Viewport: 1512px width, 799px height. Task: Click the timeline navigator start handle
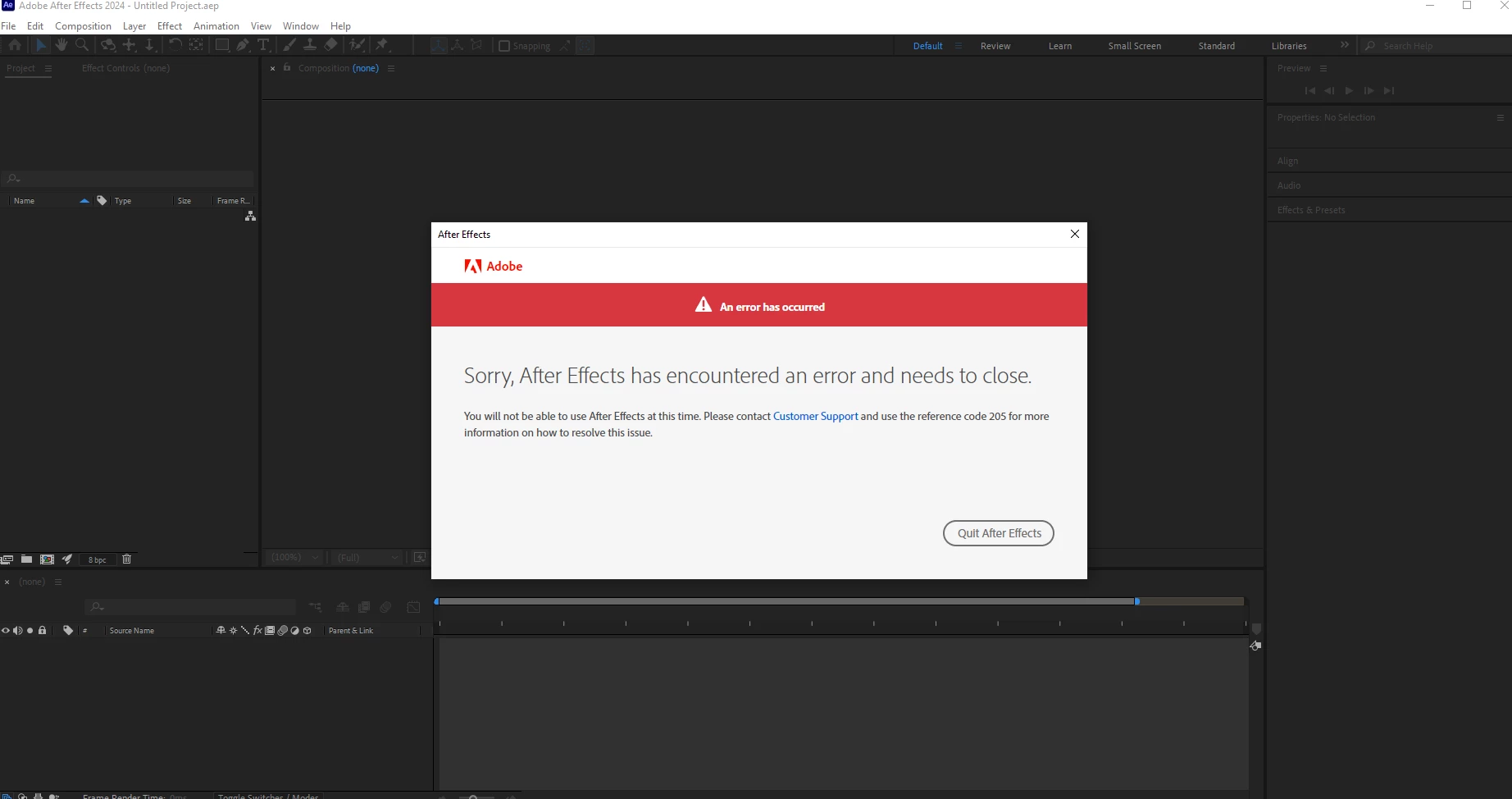pos(436,601)
